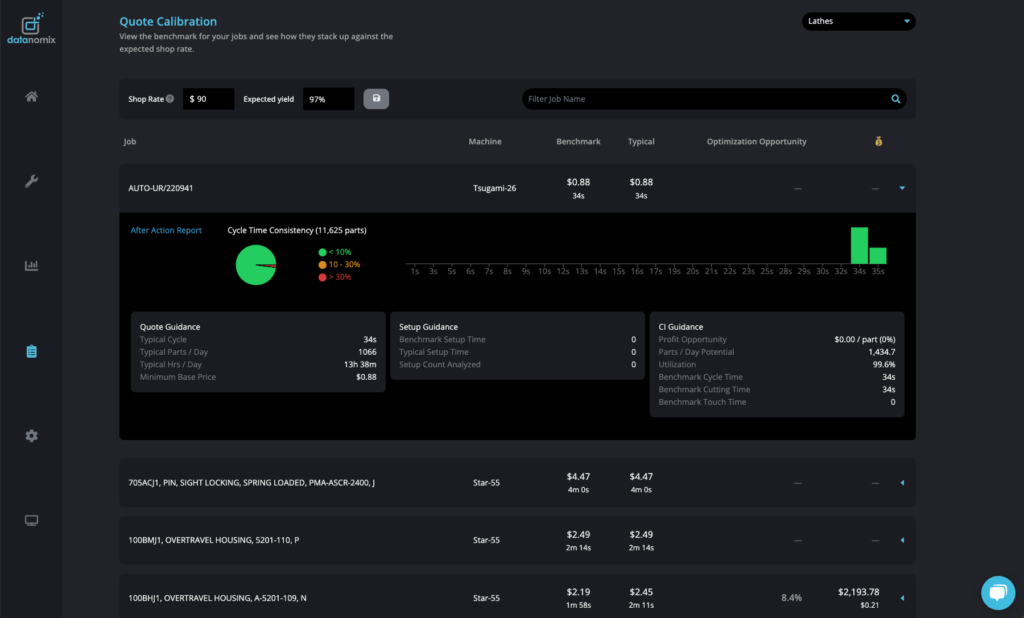1024x618 pixels.
Task: Open the Home page from the sidebar
Action: [x=31, y=96]
